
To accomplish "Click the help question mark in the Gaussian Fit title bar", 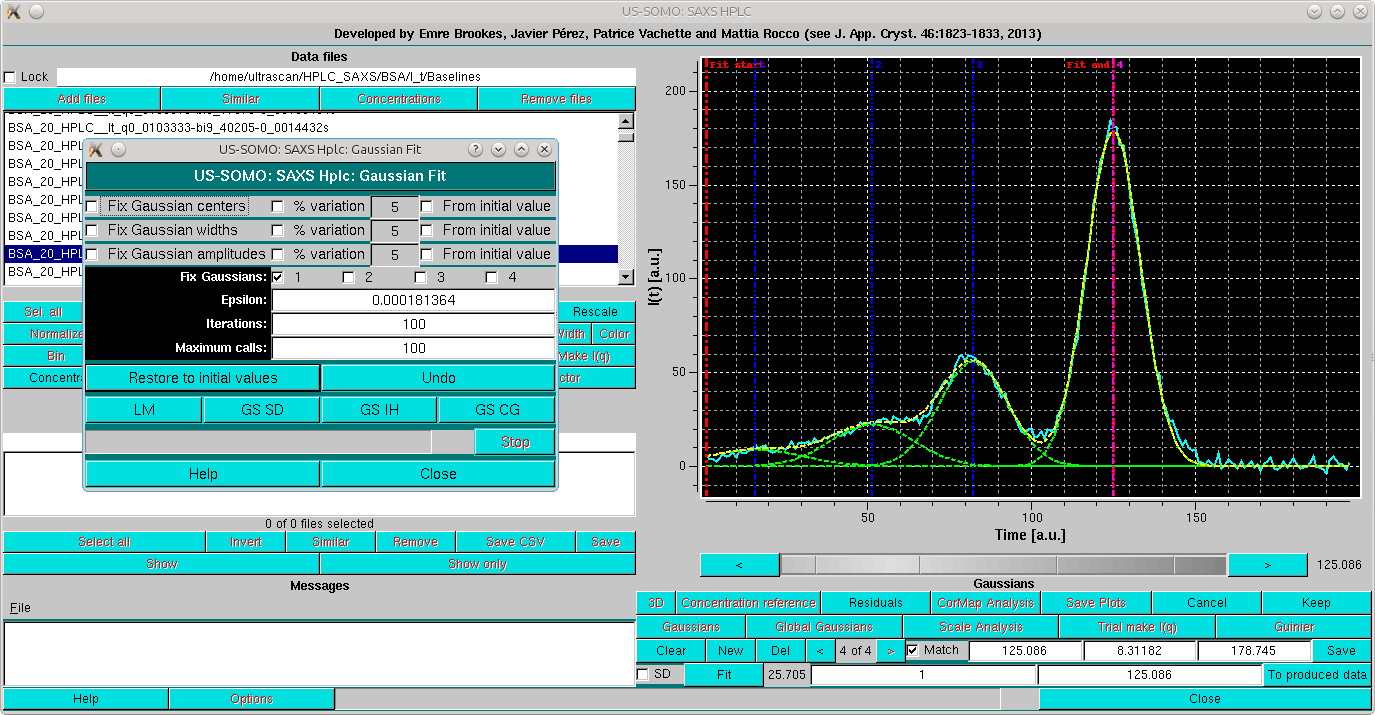I will coord(476,149).
